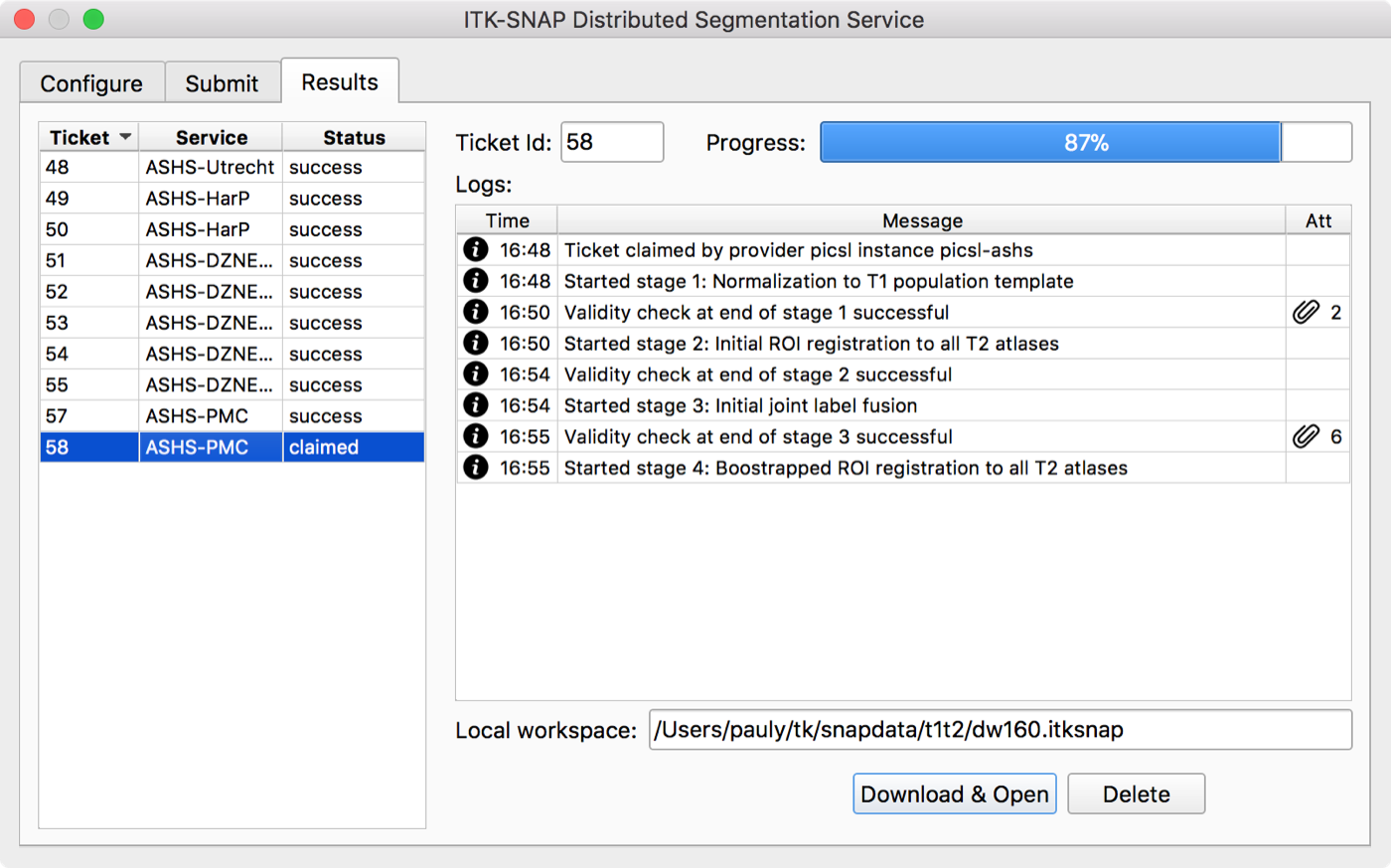Open paperclip attachments for stage 1 validity log
The image size is (1391, 868).
point(1306,312)
